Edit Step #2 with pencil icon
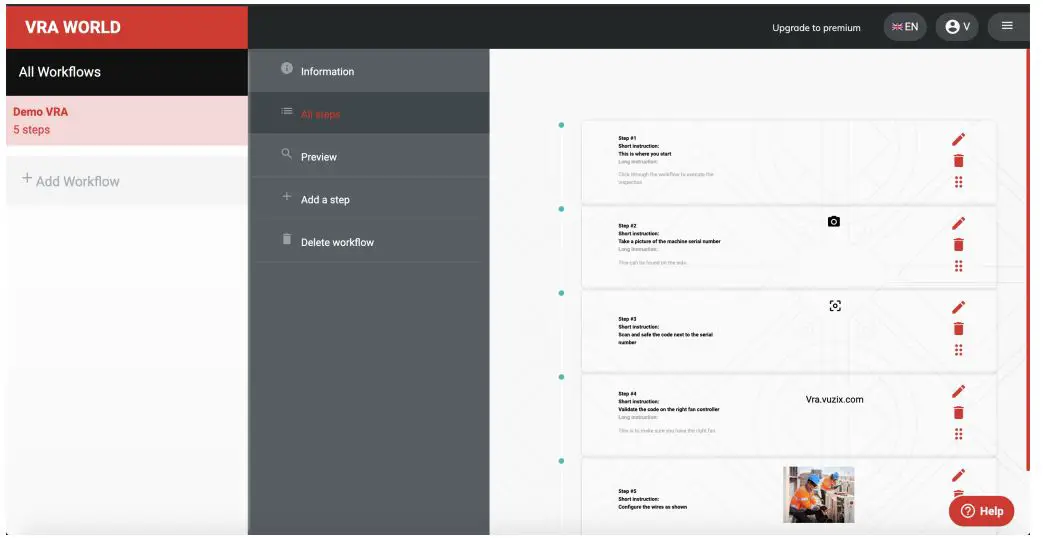 [958, 223]
